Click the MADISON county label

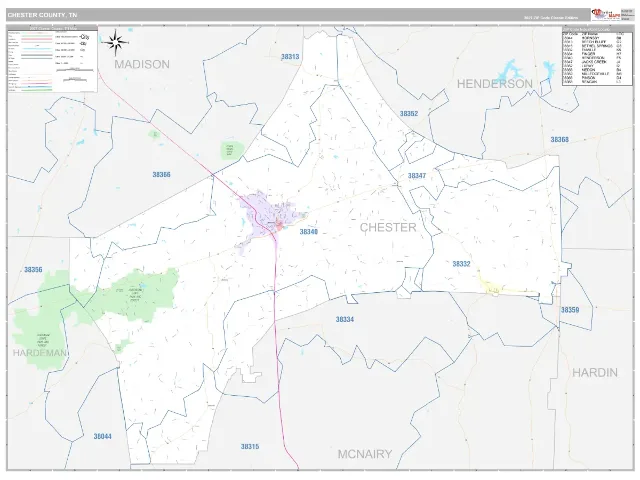pos(142,64)
